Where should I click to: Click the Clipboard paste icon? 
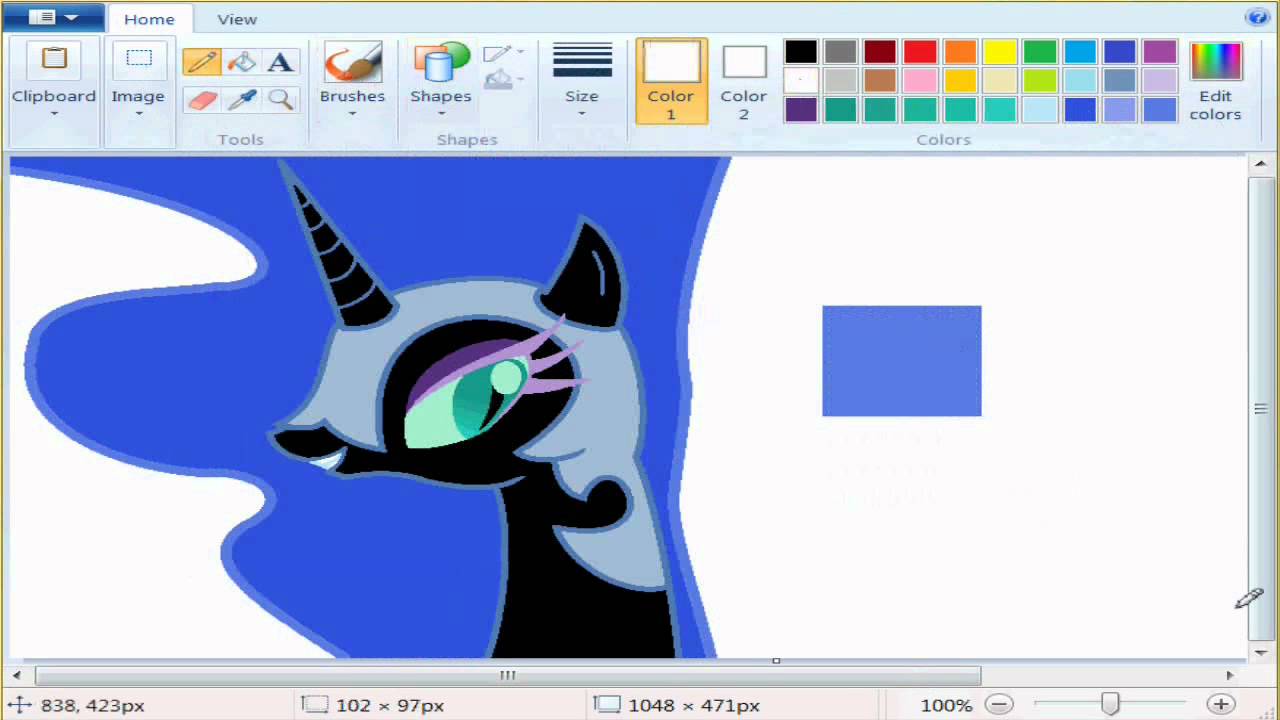pyautogui.click(x=54, y=60)
